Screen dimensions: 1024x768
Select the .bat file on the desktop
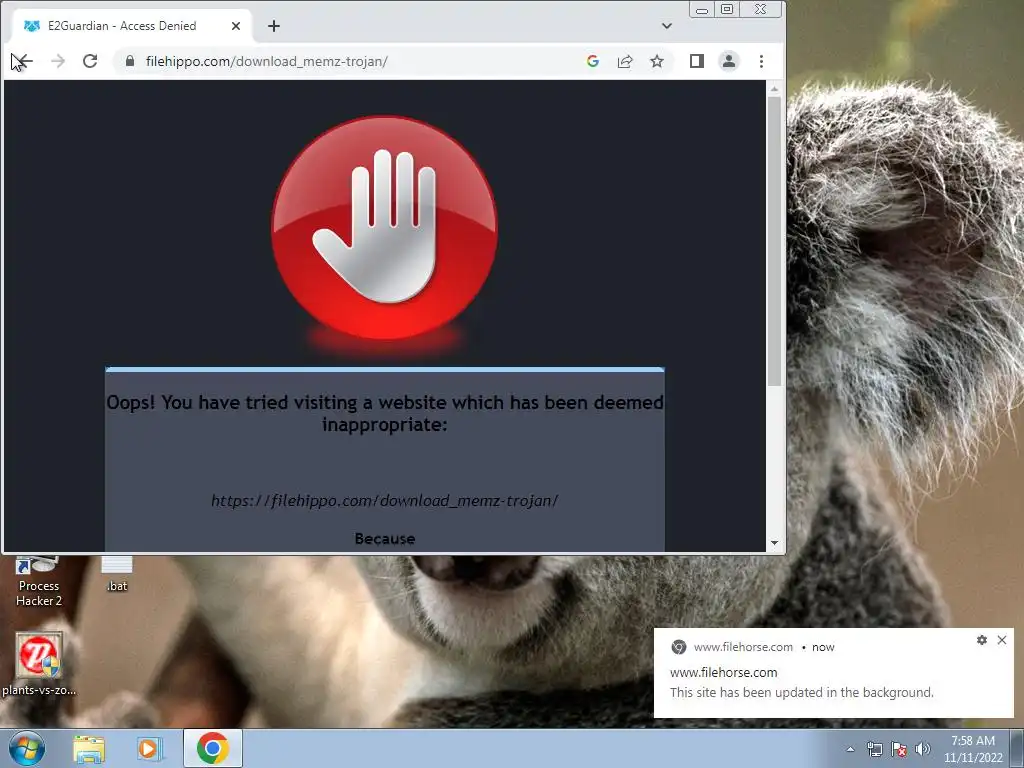click(117, 575)
